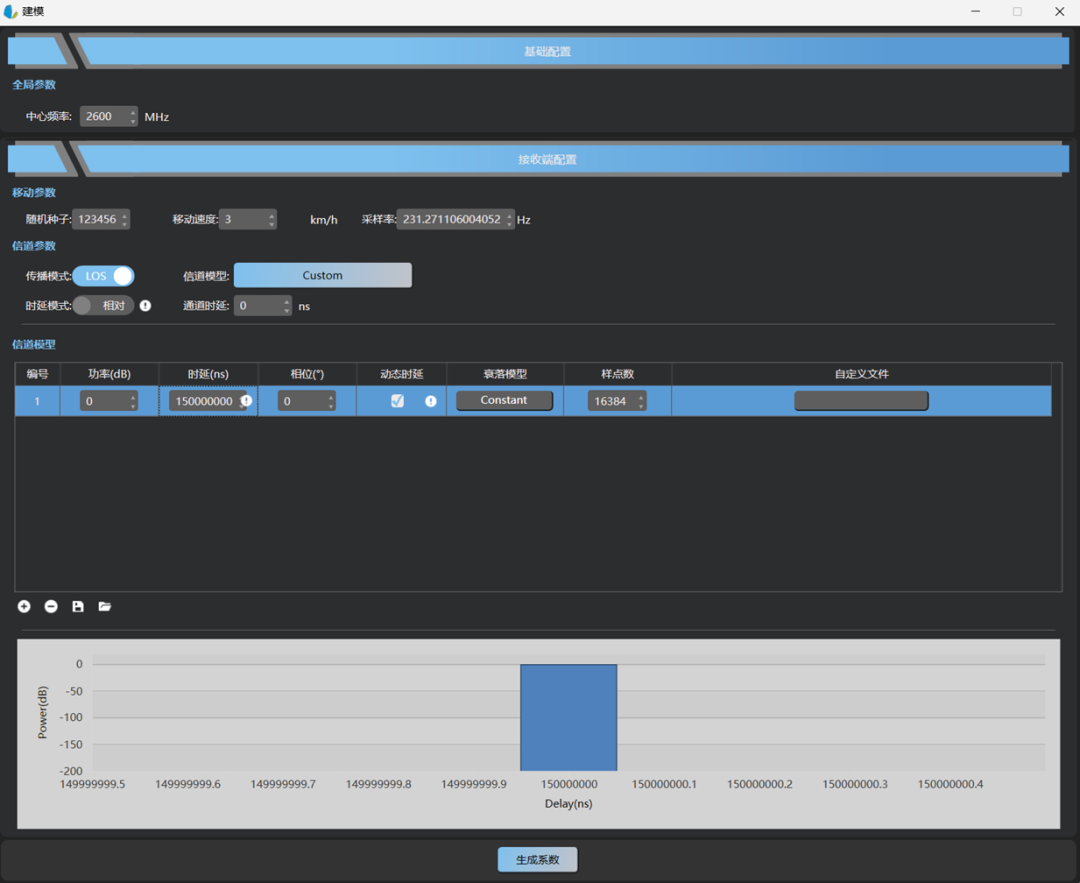The height and width of the screenshot is (883, 1080).
Task: Click the 编号 column header
Action: pyautogui.click(x=37, y=374)
